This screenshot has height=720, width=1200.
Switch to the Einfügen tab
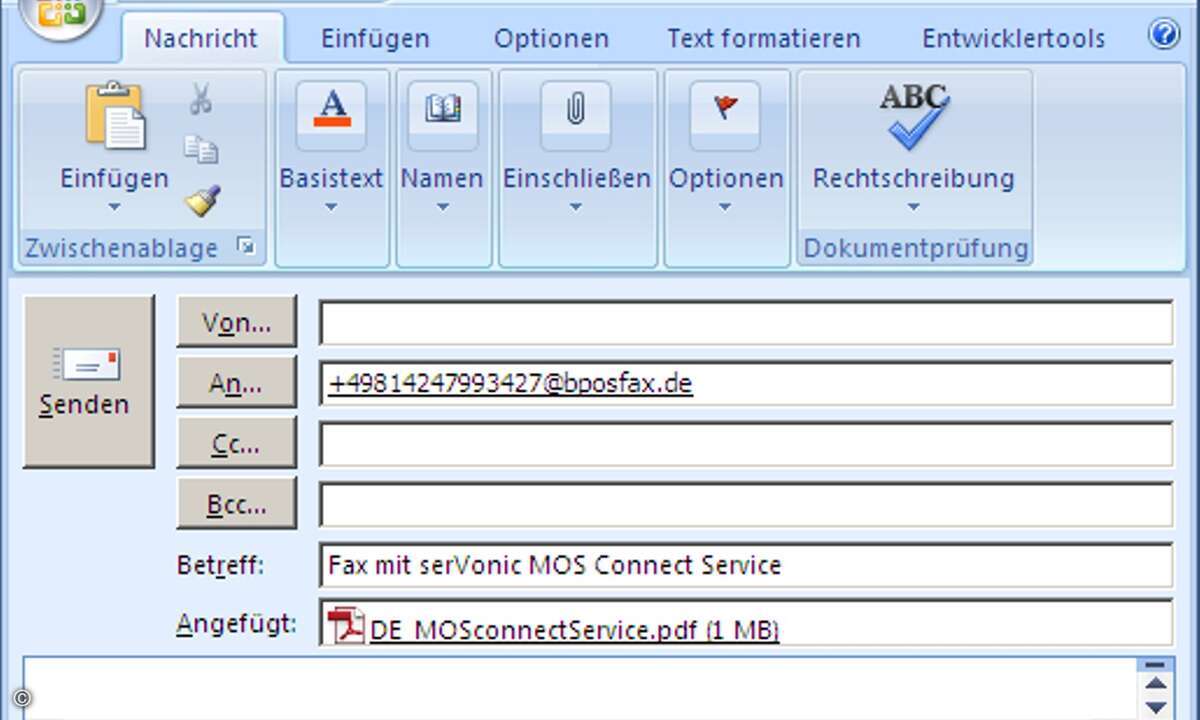[x=375, y=39]
